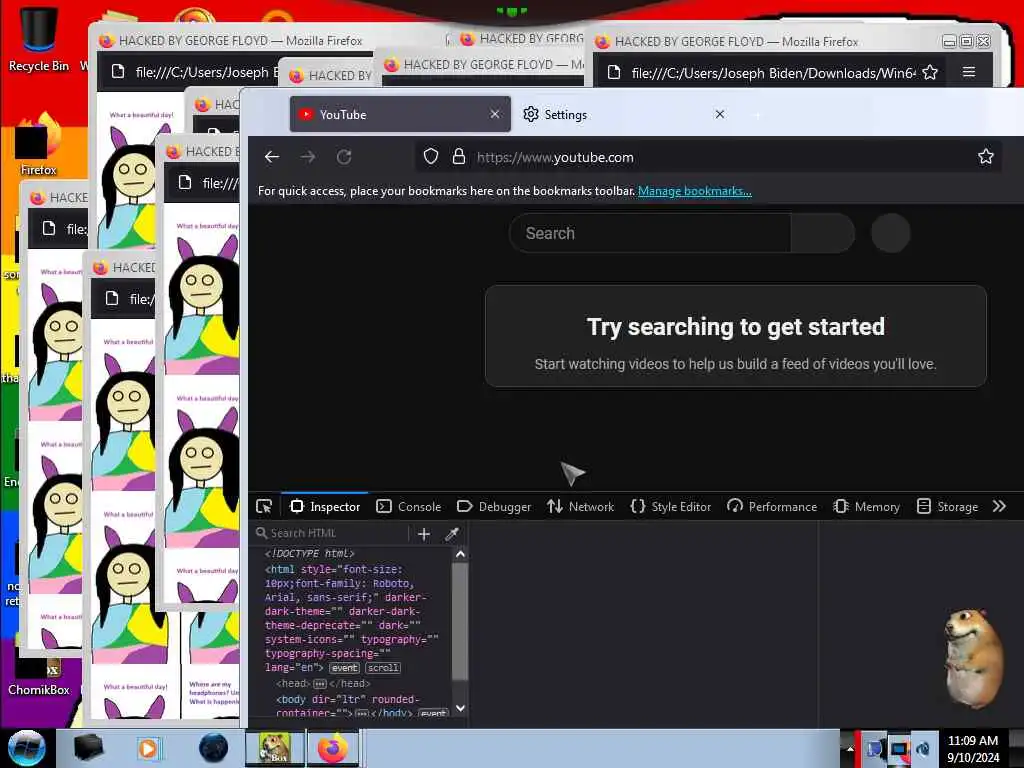Click the site security padlock icon
This screenshot has width=1024, height=768.
tap(459, 157)
